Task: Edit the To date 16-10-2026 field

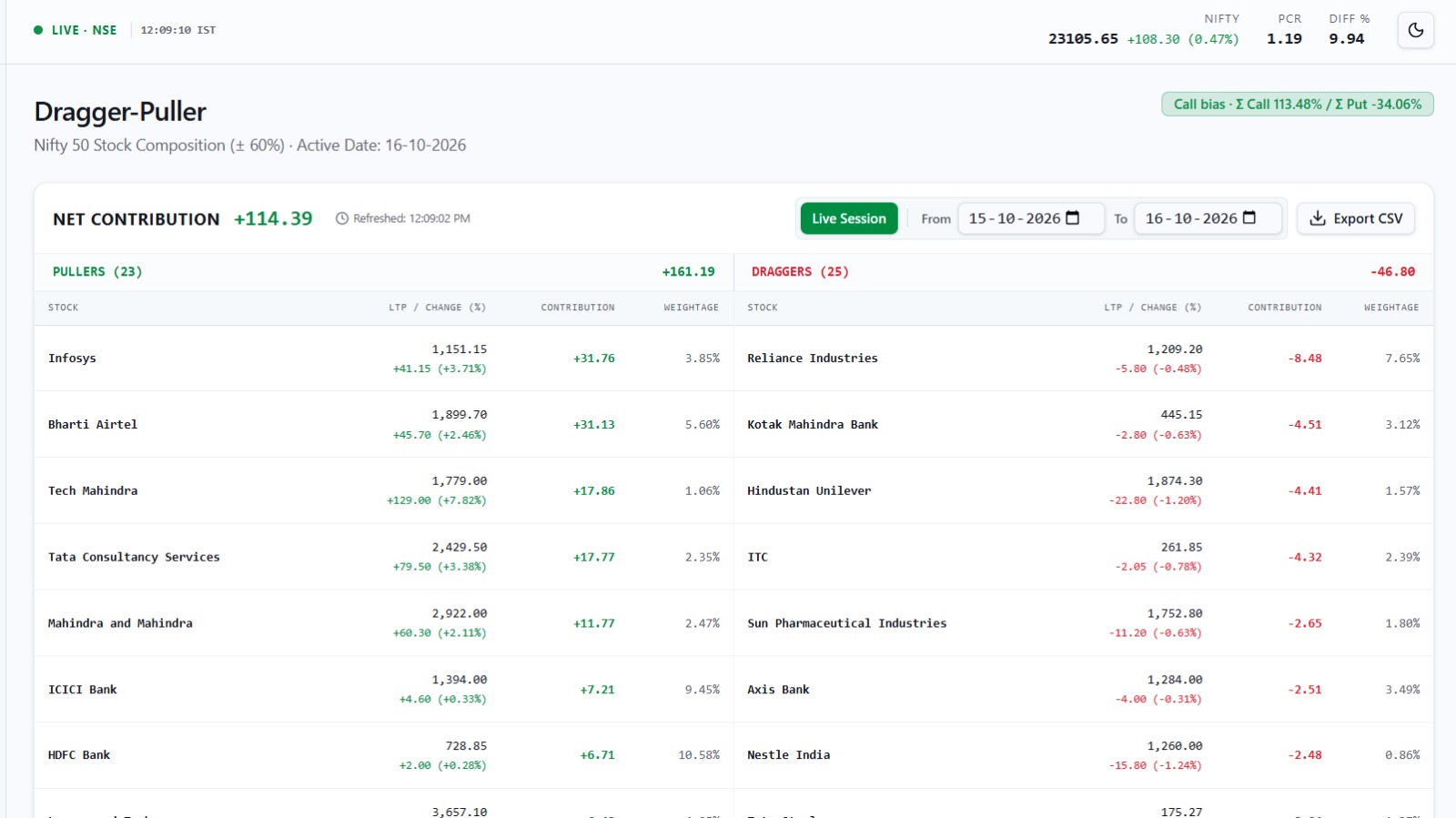Action: click(x=1208, y=218)
